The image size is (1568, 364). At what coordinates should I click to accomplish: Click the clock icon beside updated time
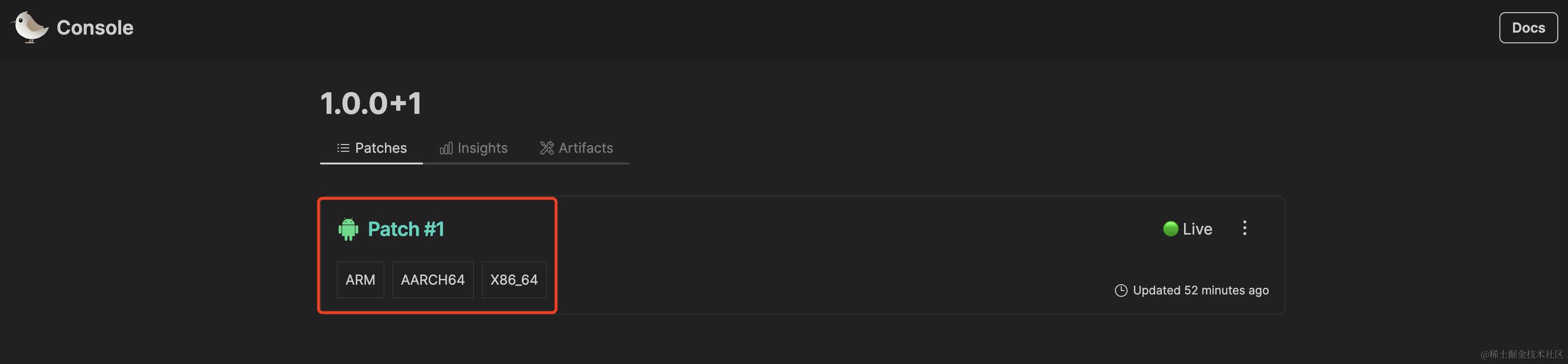tap(1121, 291)
